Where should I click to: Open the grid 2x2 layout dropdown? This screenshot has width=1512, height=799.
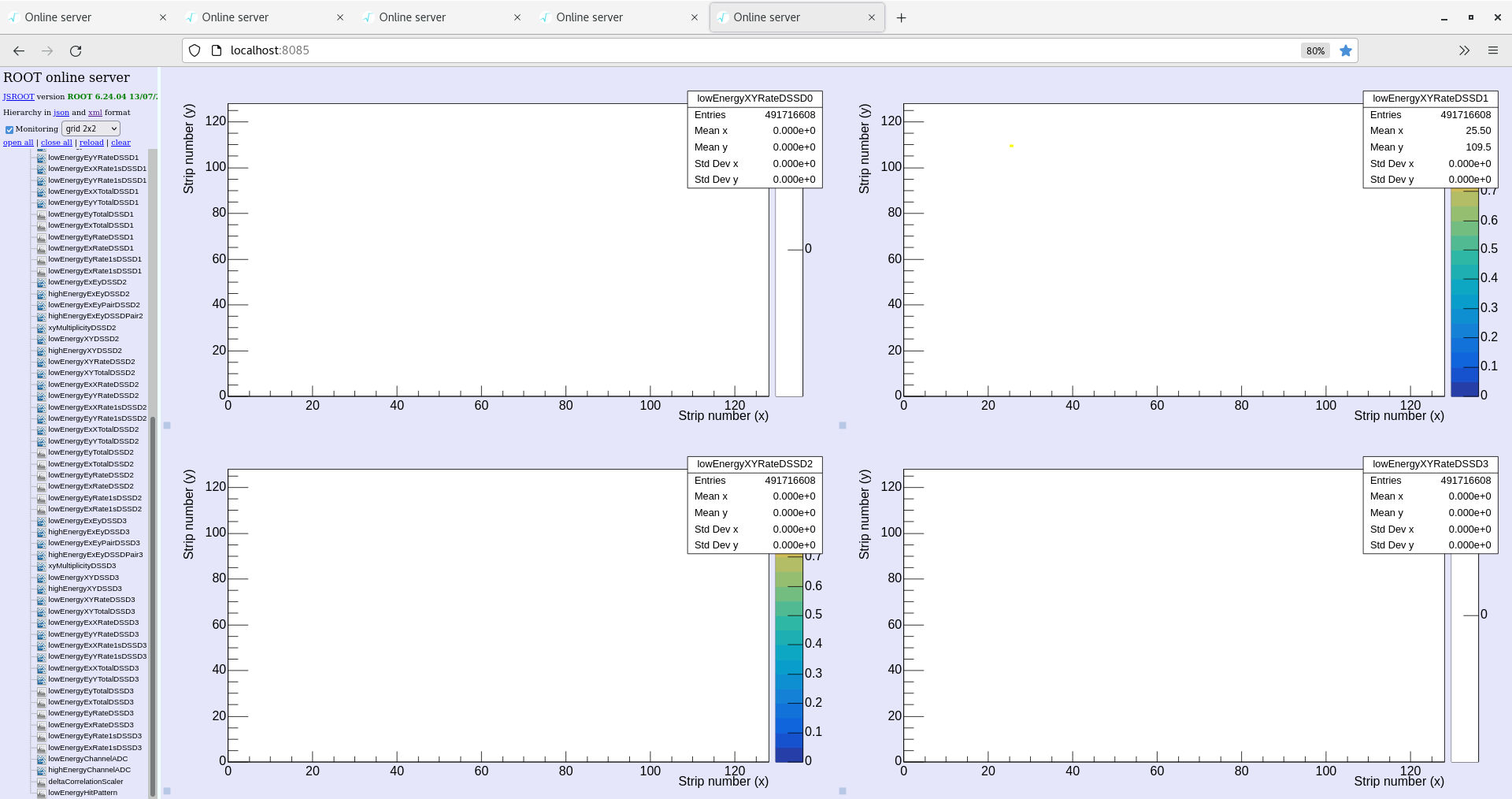point(91,128)
